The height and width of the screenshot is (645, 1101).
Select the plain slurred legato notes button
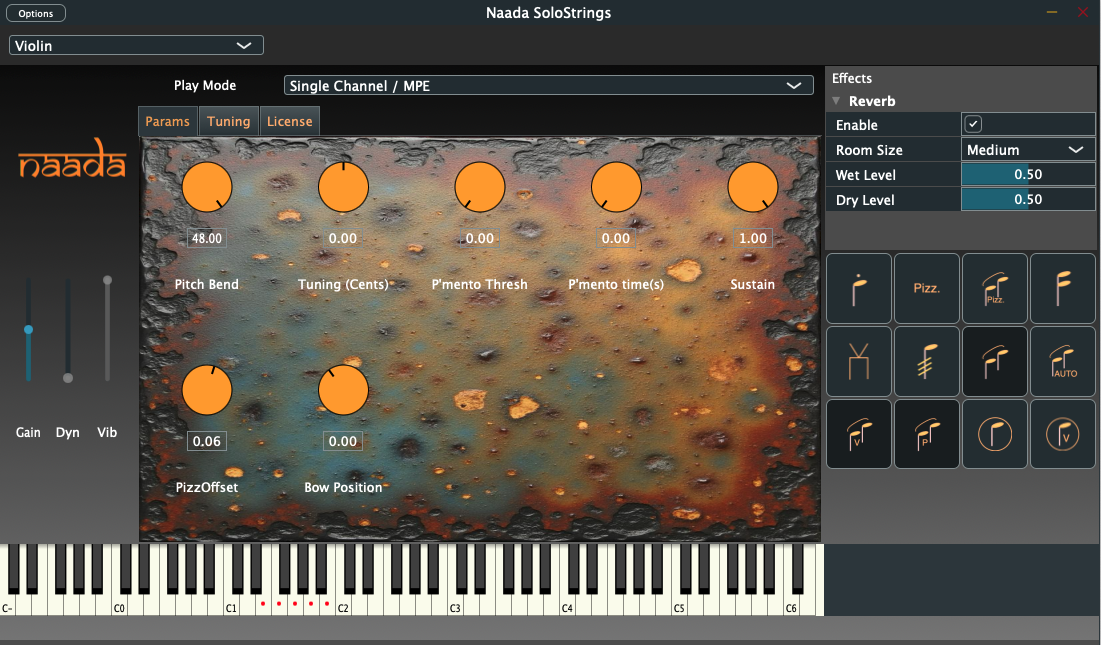[x=994, y=361]
